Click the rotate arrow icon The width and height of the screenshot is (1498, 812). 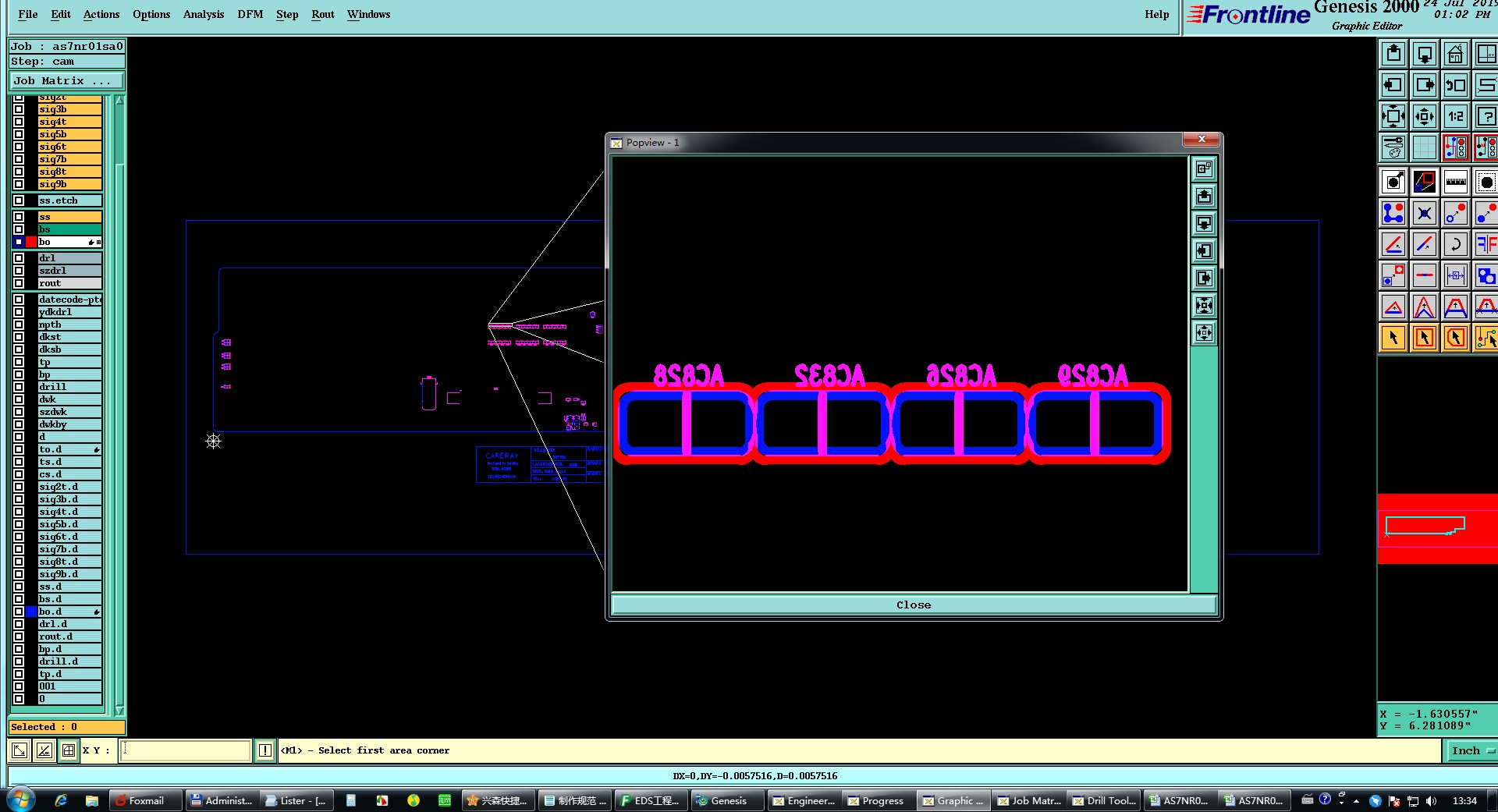click(x=1456, y=244)
